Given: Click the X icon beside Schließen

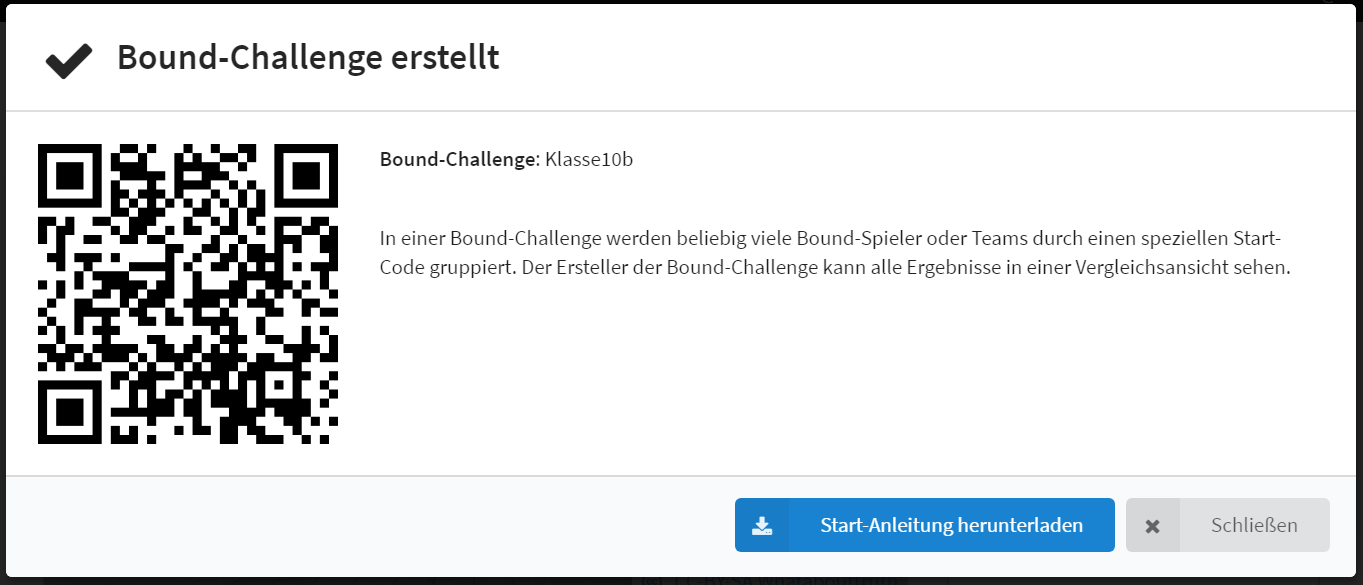Looking at the screenshot, I should pyautogui.click(x=1152, y=526).
